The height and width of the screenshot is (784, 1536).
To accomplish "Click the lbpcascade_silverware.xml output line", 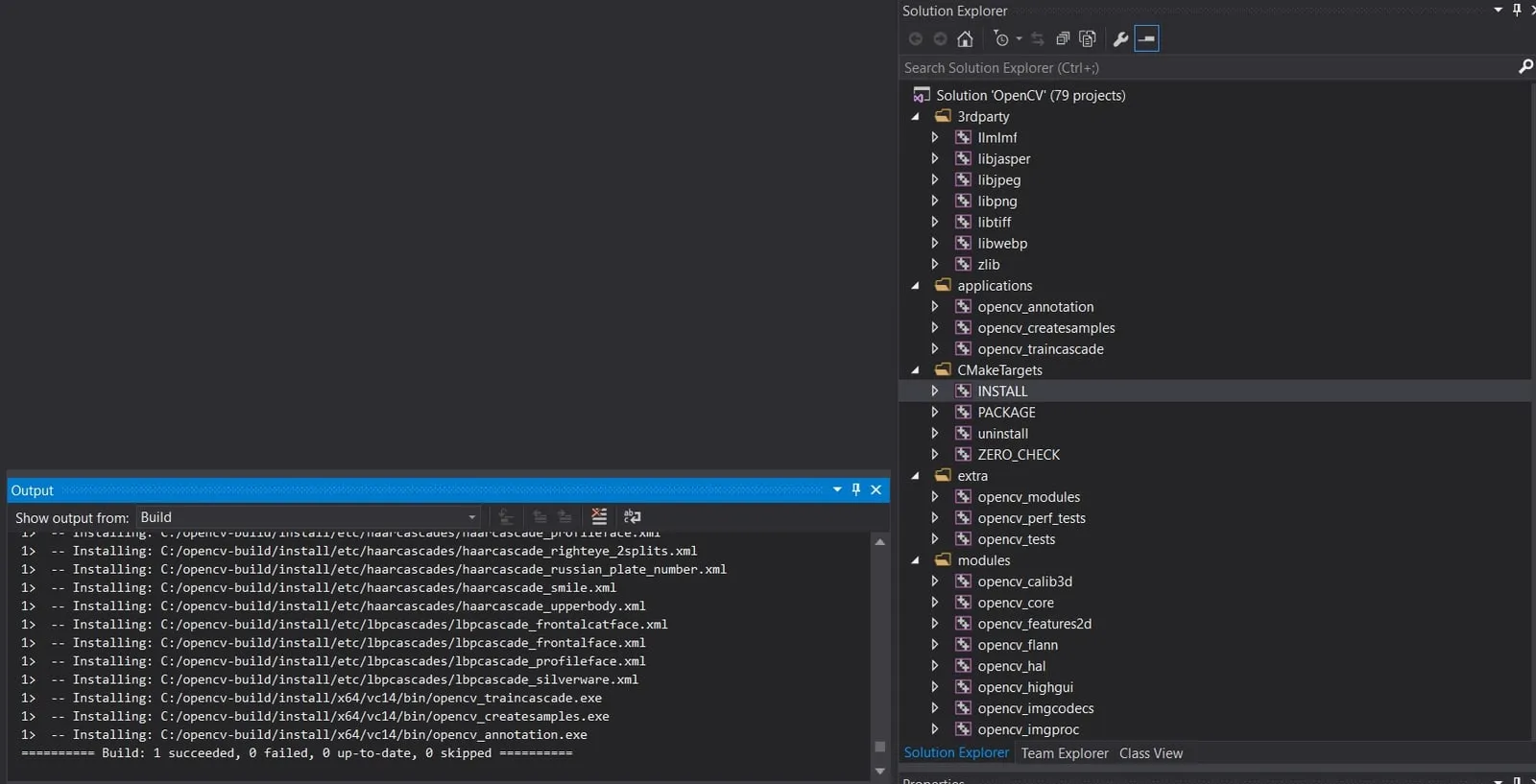I will pyautogui.click(x=329, y=679).
